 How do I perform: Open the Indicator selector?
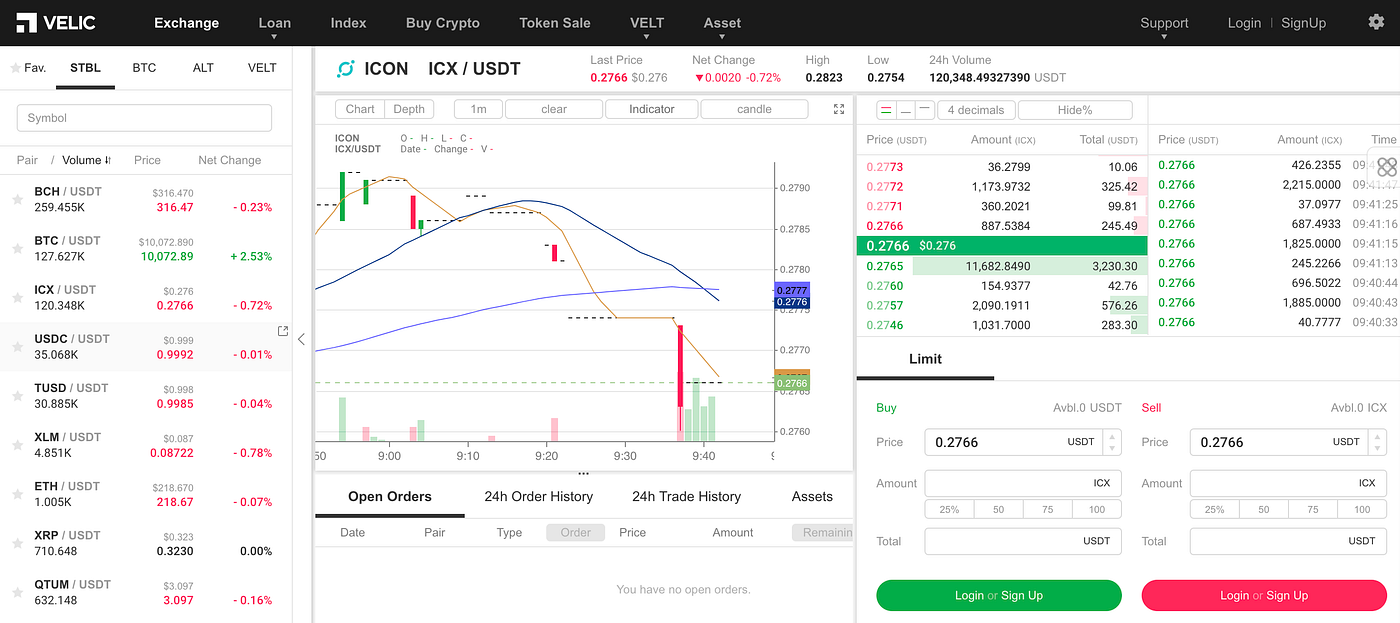(651, 109)
